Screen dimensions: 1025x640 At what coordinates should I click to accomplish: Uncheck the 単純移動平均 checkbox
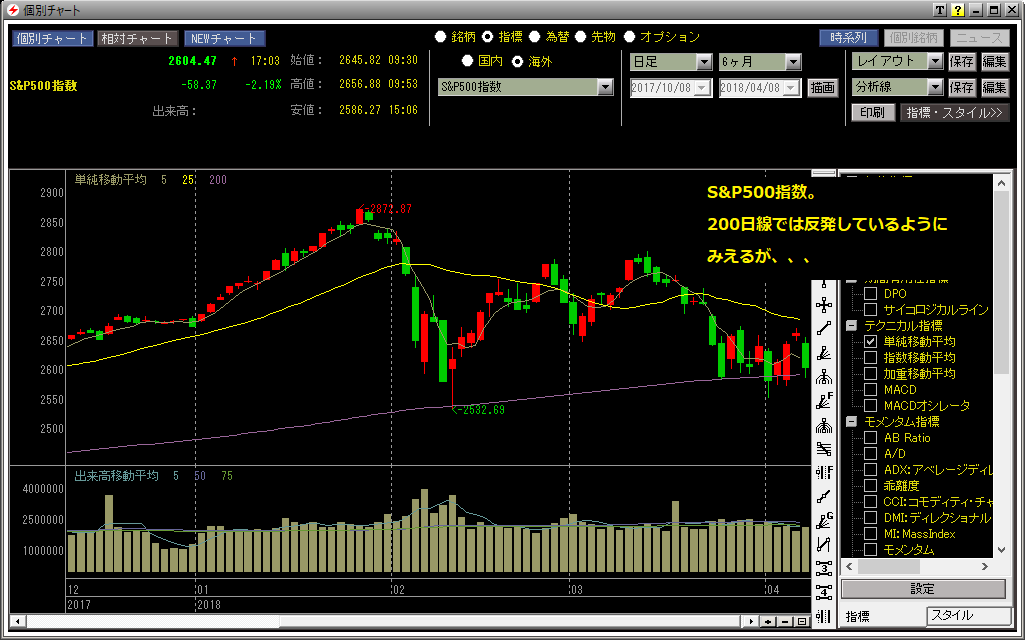tap(871, 341)
